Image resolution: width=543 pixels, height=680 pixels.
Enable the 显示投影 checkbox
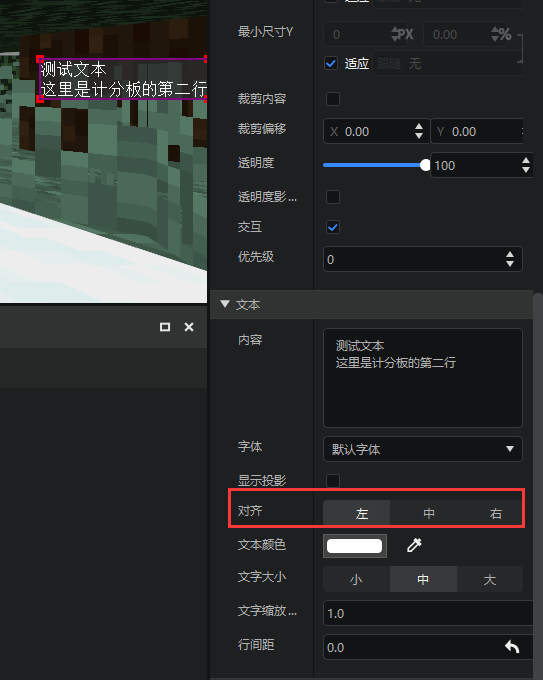(x=333, y=481)
